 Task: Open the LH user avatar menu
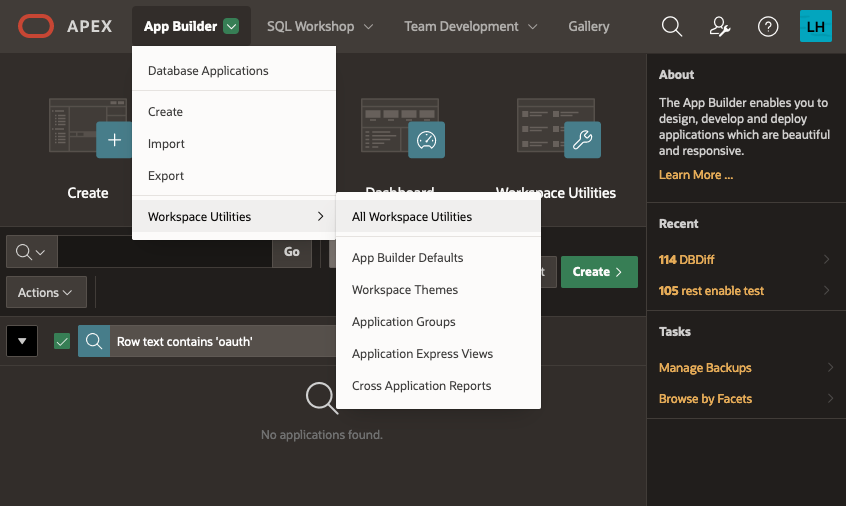[x=815, y=26]
